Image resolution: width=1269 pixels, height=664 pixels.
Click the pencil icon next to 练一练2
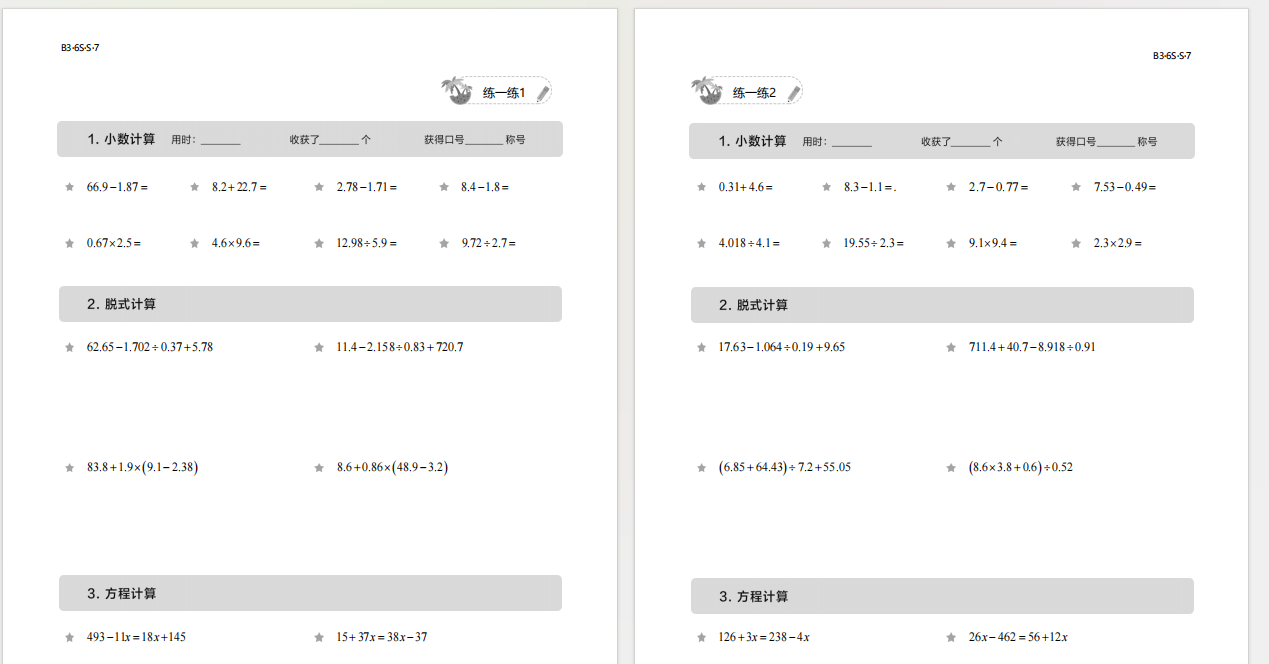coord(793,93)
